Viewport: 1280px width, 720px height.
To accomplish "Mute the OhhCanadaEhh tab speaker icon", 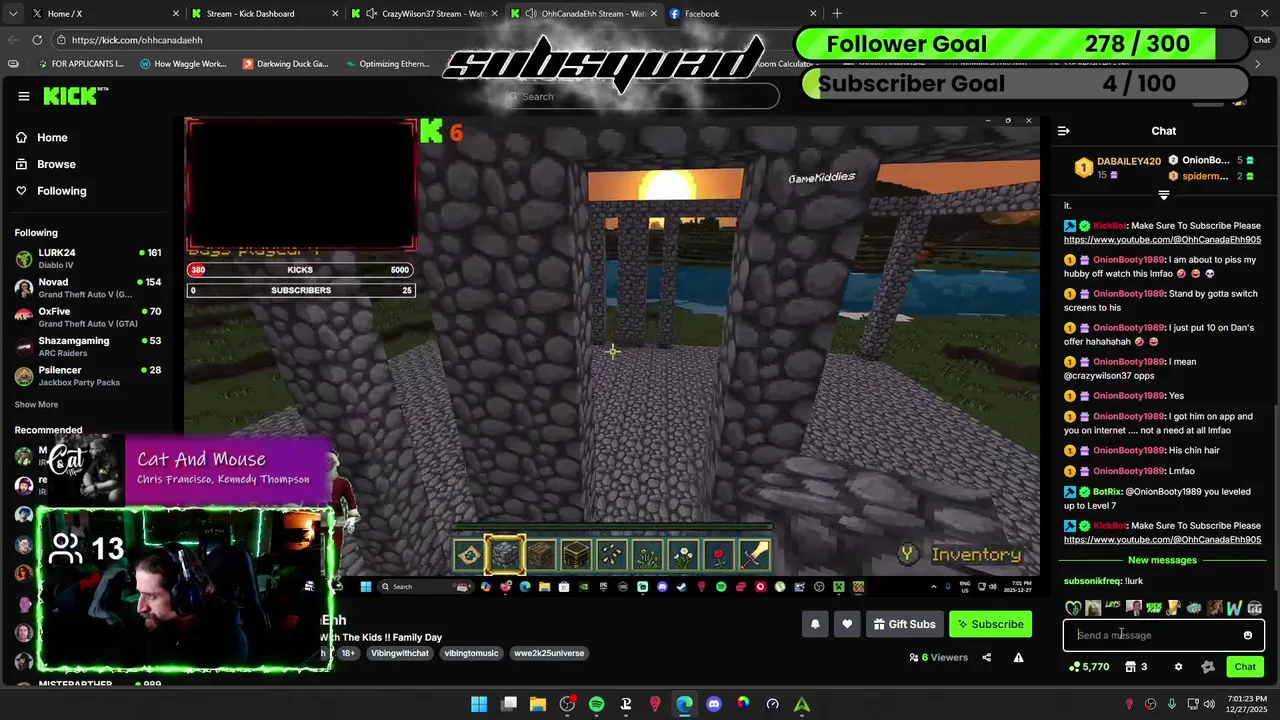I will 531,14.
